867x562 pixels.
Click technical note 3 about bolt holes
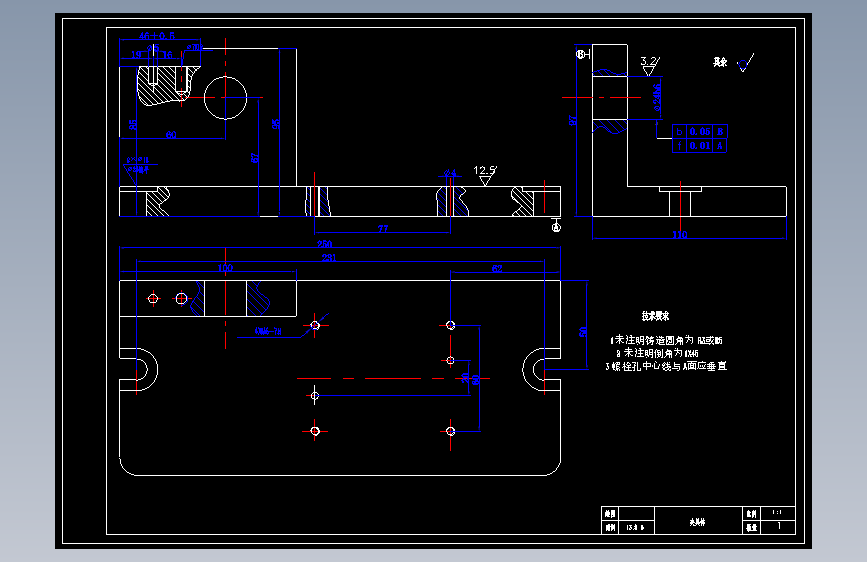coord(666,366)
